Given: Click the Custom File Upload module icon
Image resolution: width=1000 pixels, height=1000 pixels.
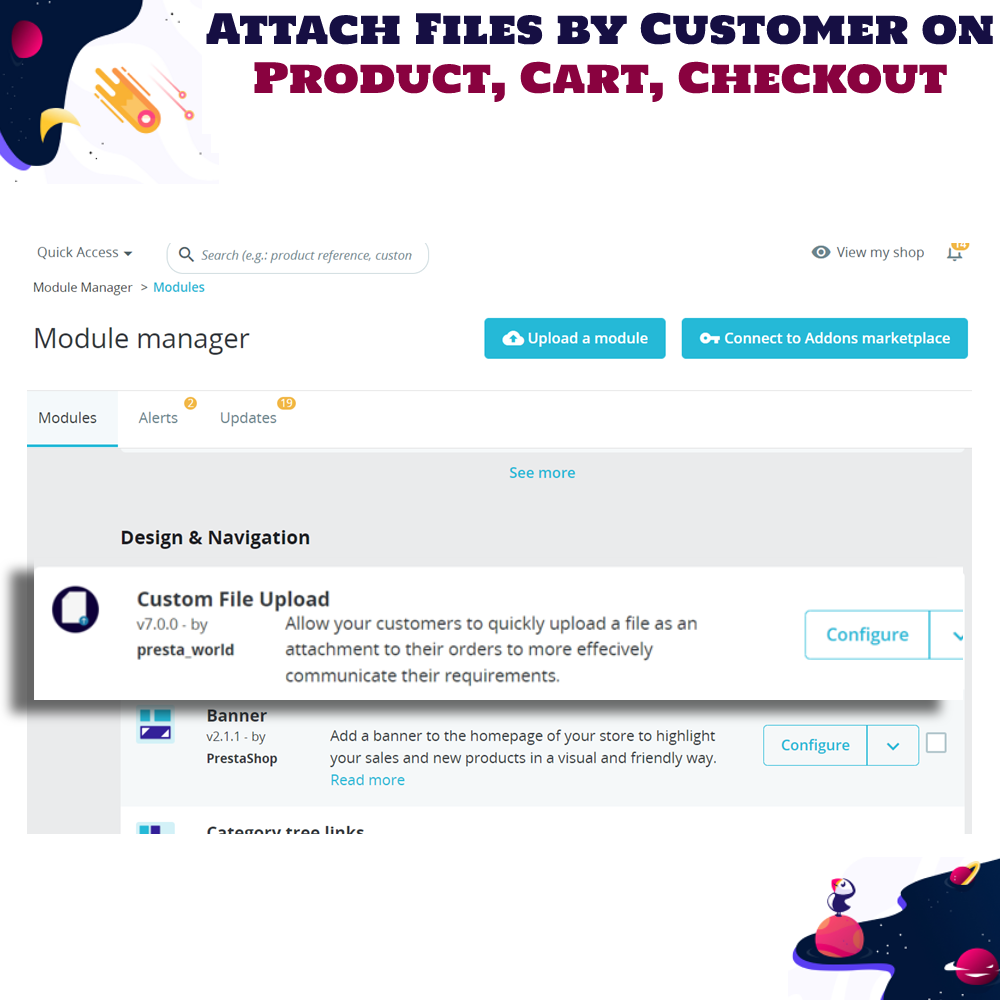Looking at the screenshot, I should pyautogui.click(x=75, y=609).
